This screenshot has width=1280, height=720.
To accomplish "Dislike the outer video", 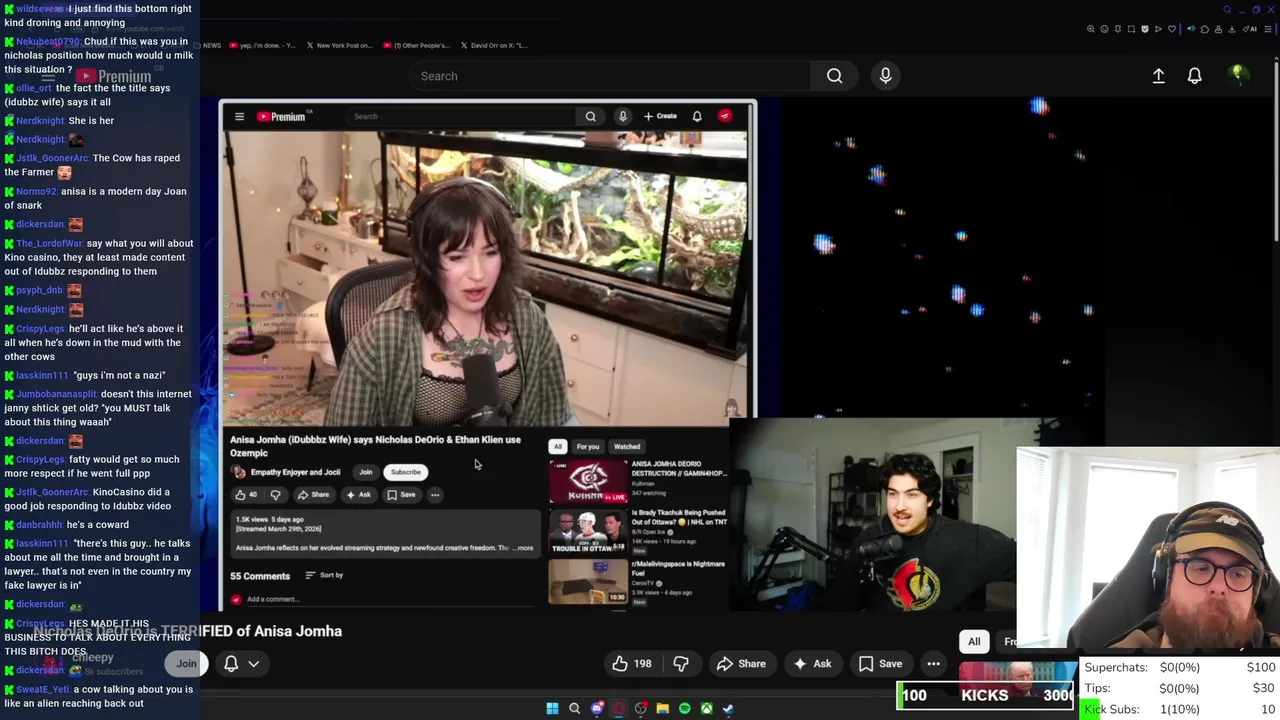I will [x=681, y=664].
